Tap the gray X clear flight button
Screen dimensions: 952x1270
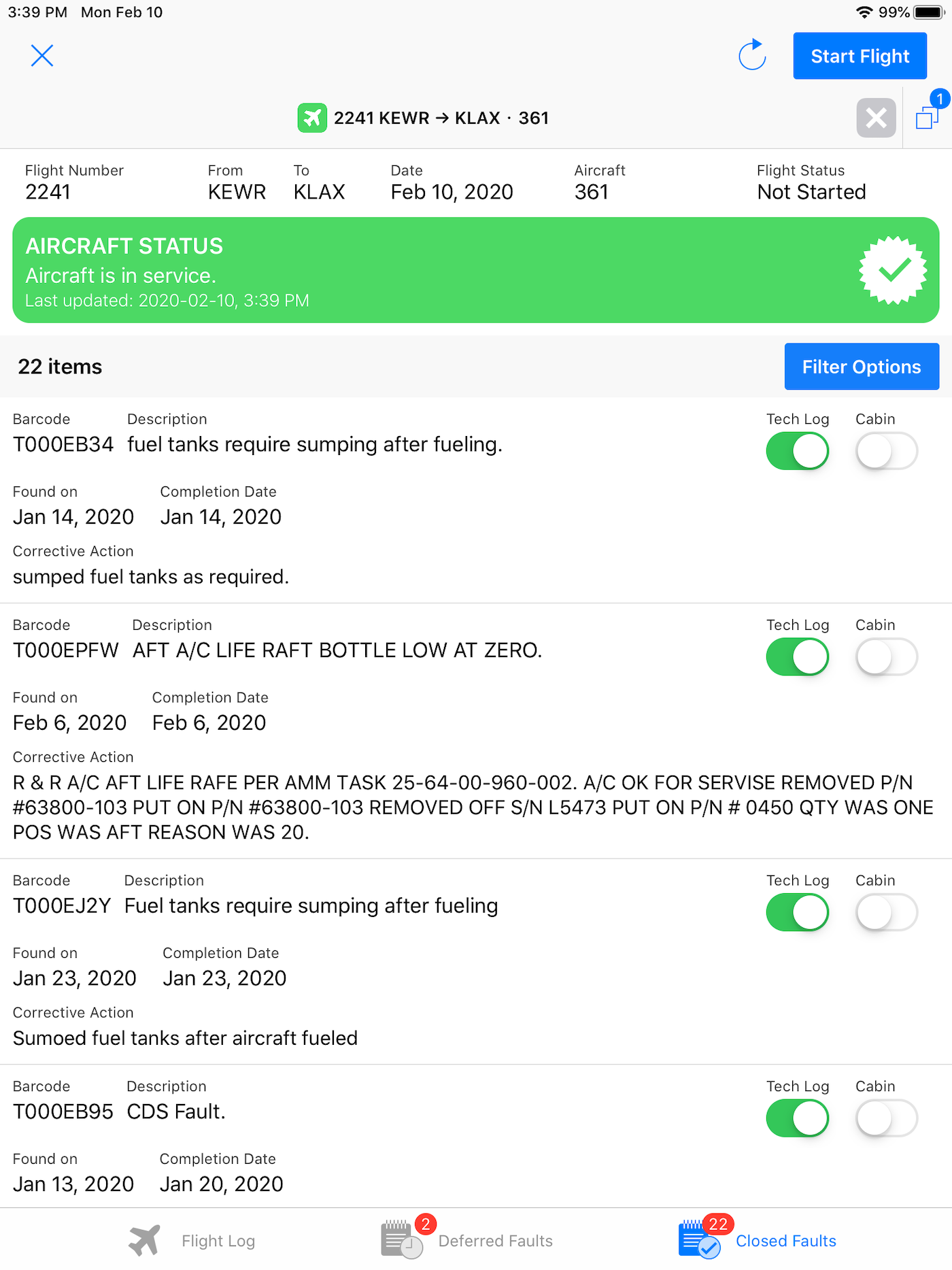tap(876, 118)
